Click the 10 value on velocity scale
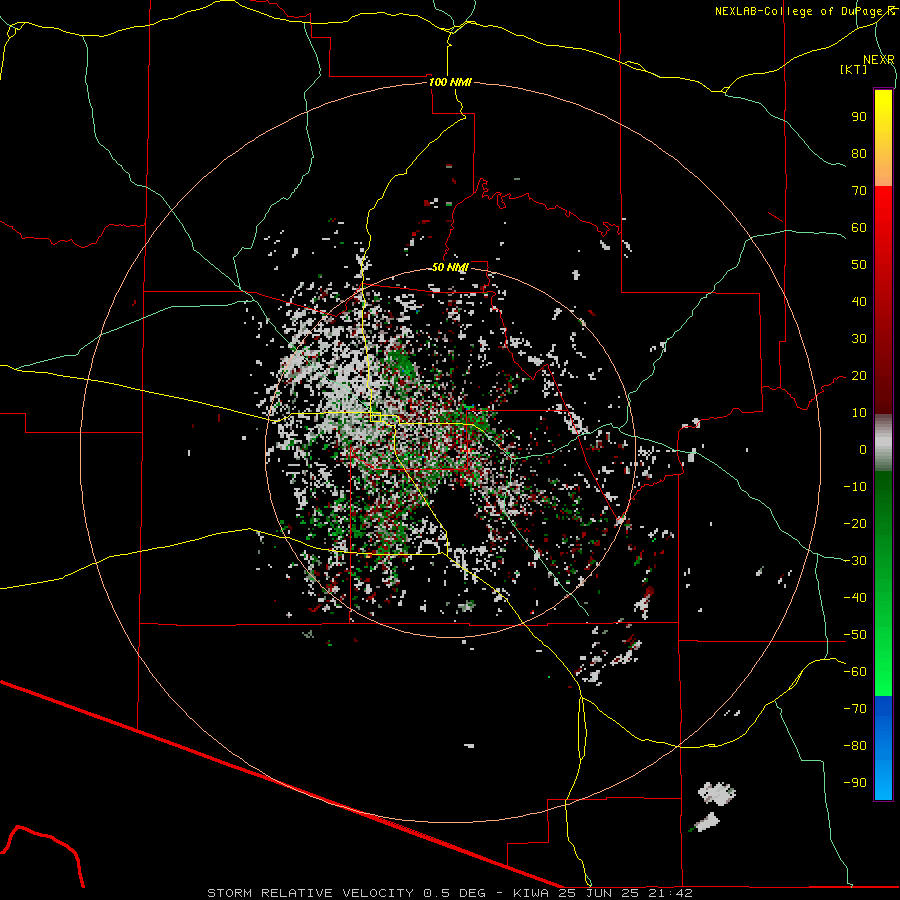Screen dimensions: 900x900 pos(859,413)
